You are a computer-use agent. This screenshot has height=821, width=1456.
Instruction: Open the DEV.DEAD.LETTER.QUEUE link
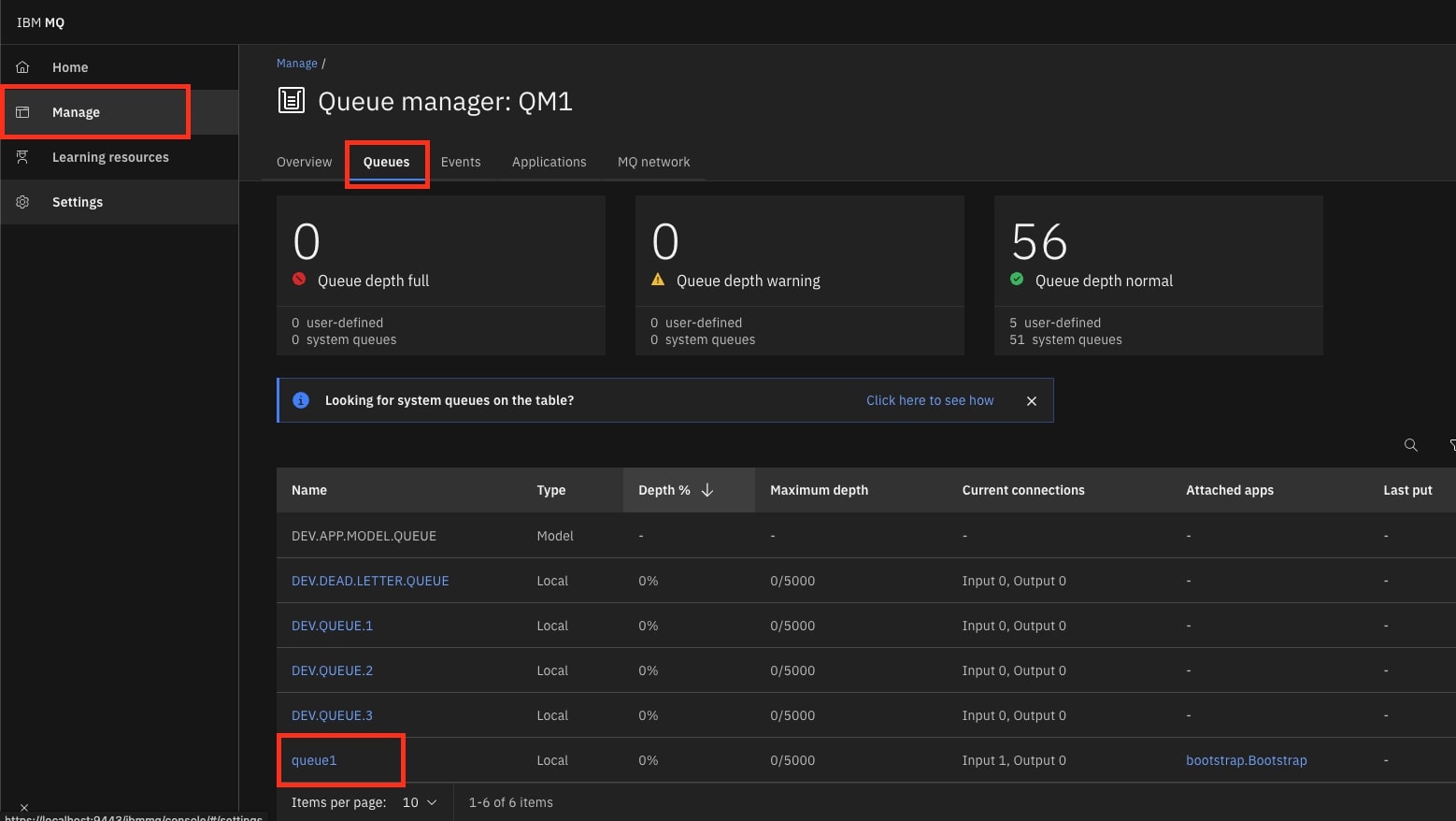pos(370,581)
